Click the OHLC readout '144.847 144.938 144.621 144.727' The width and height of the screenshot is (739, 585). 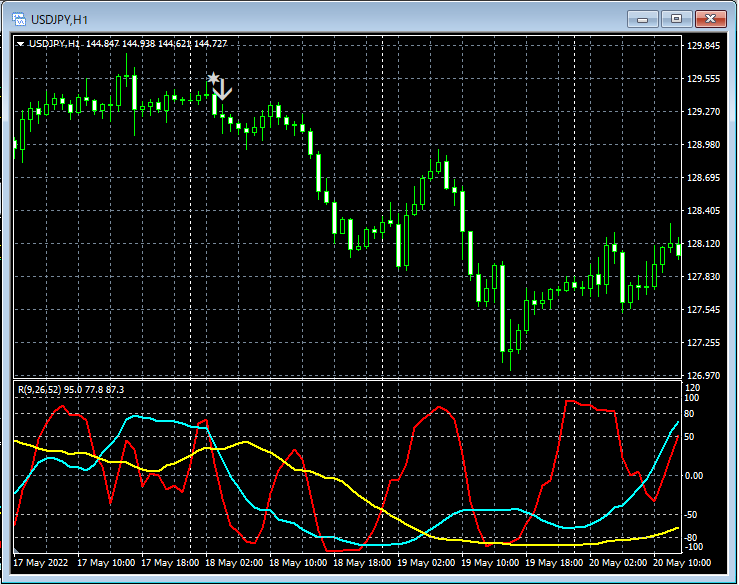pos(156,44)
